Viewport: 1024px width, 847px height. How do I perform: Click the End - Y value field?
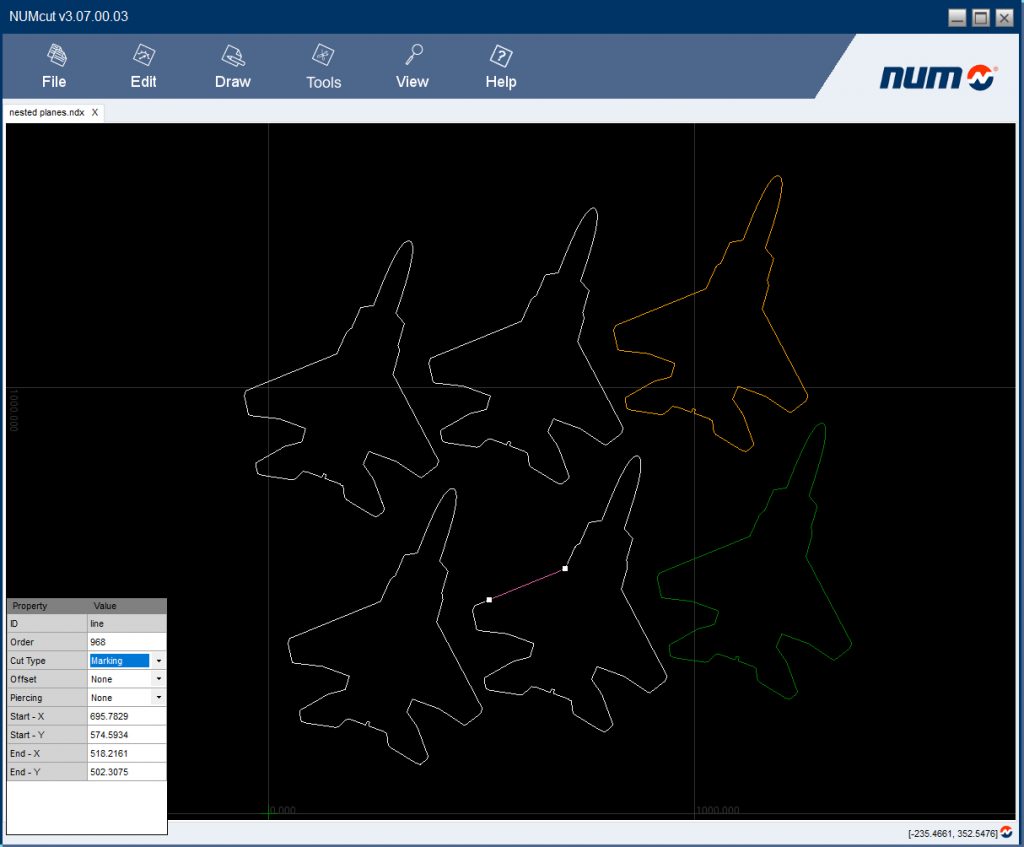112,772
